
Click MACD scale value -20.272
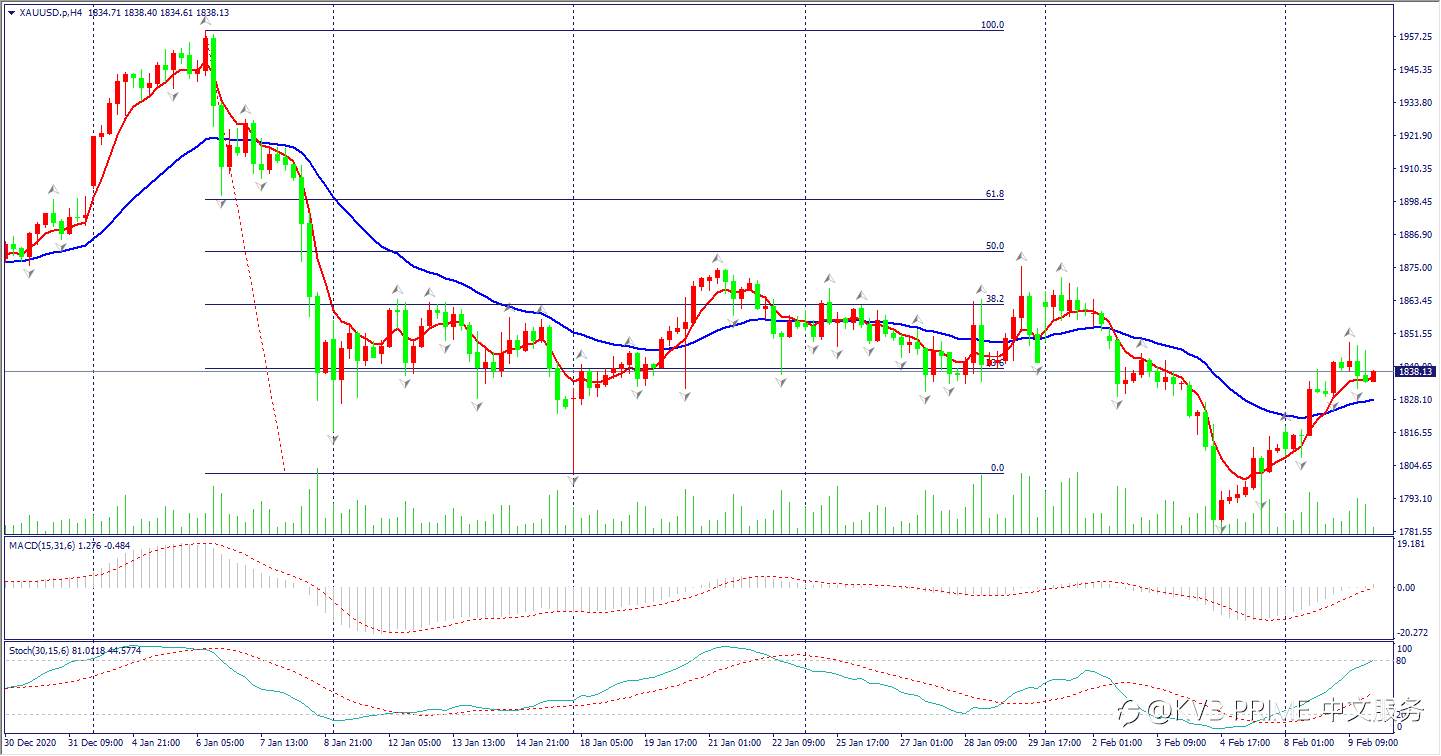pyautogui.click(x=1412, y=631)
